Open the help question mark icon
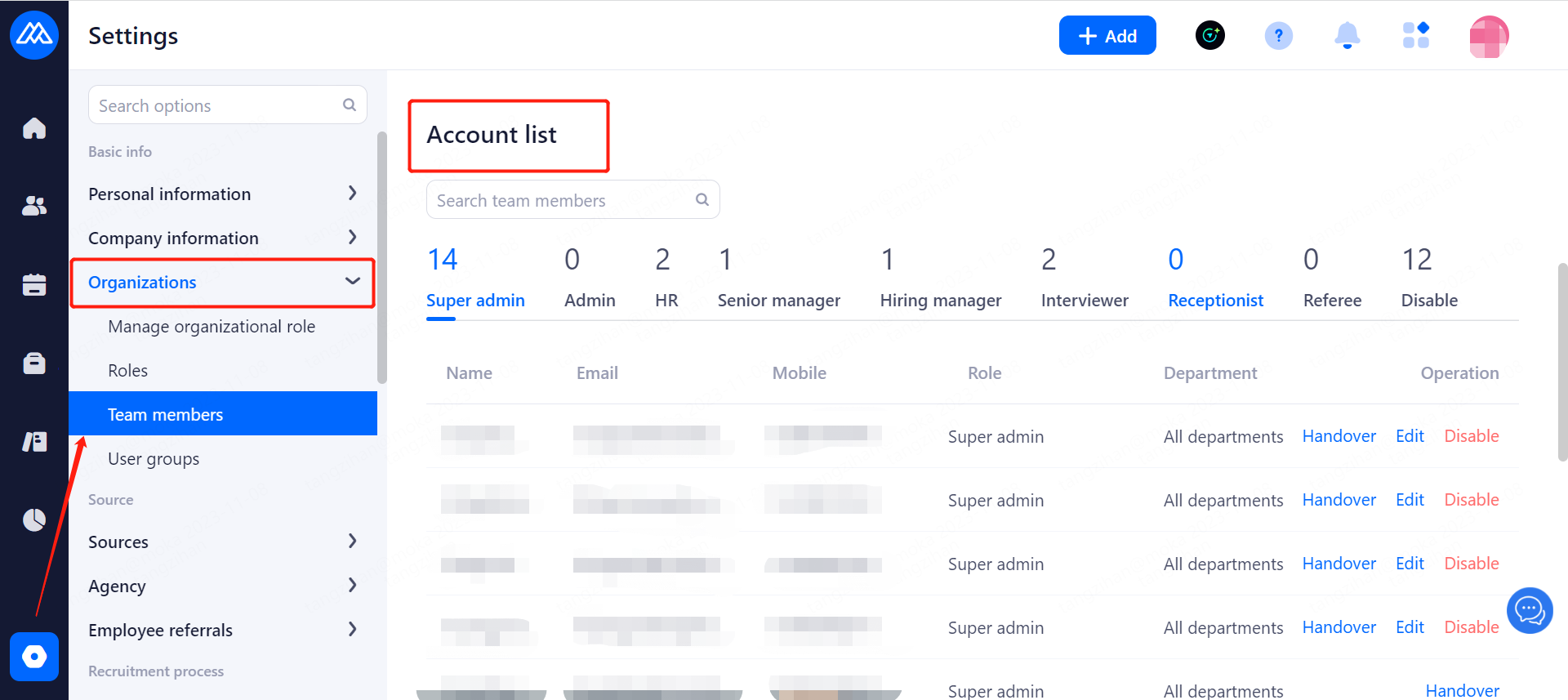Image resolution: width=1568 pixels, height=700 pixels. pos(1278,36)
